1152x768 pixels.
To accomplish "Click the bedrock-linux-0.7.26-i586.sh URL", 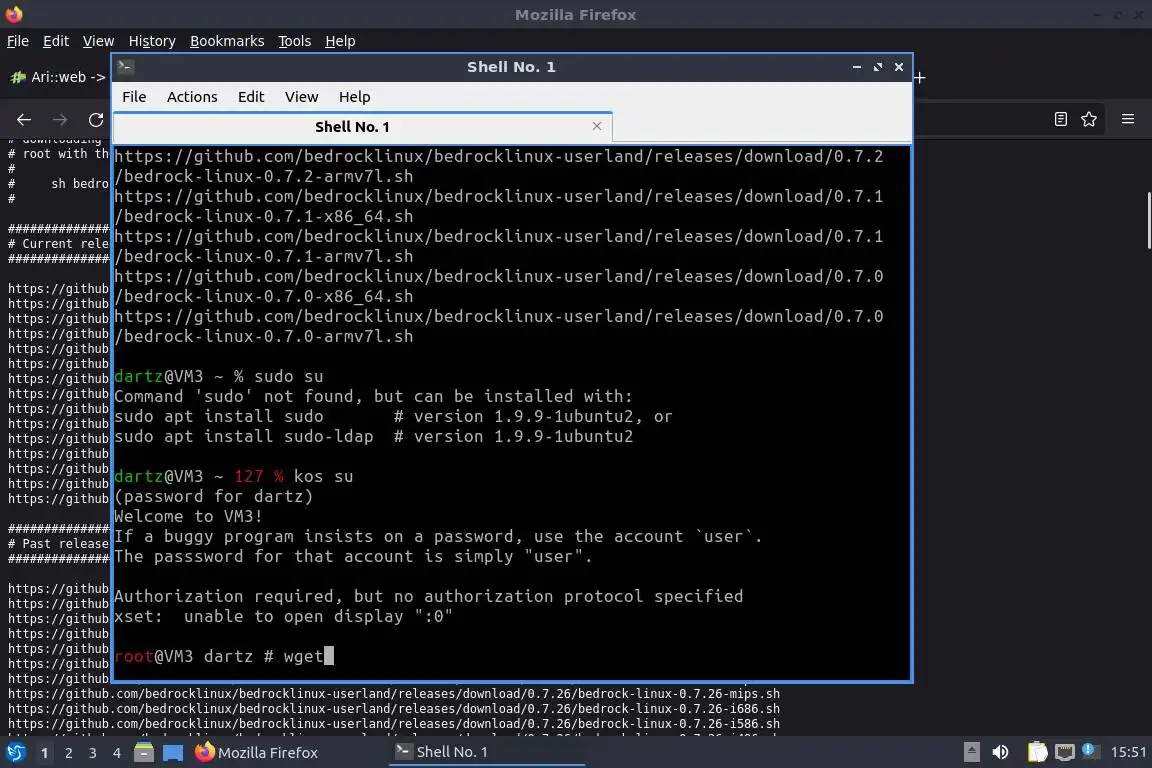I will coord(394,724).
